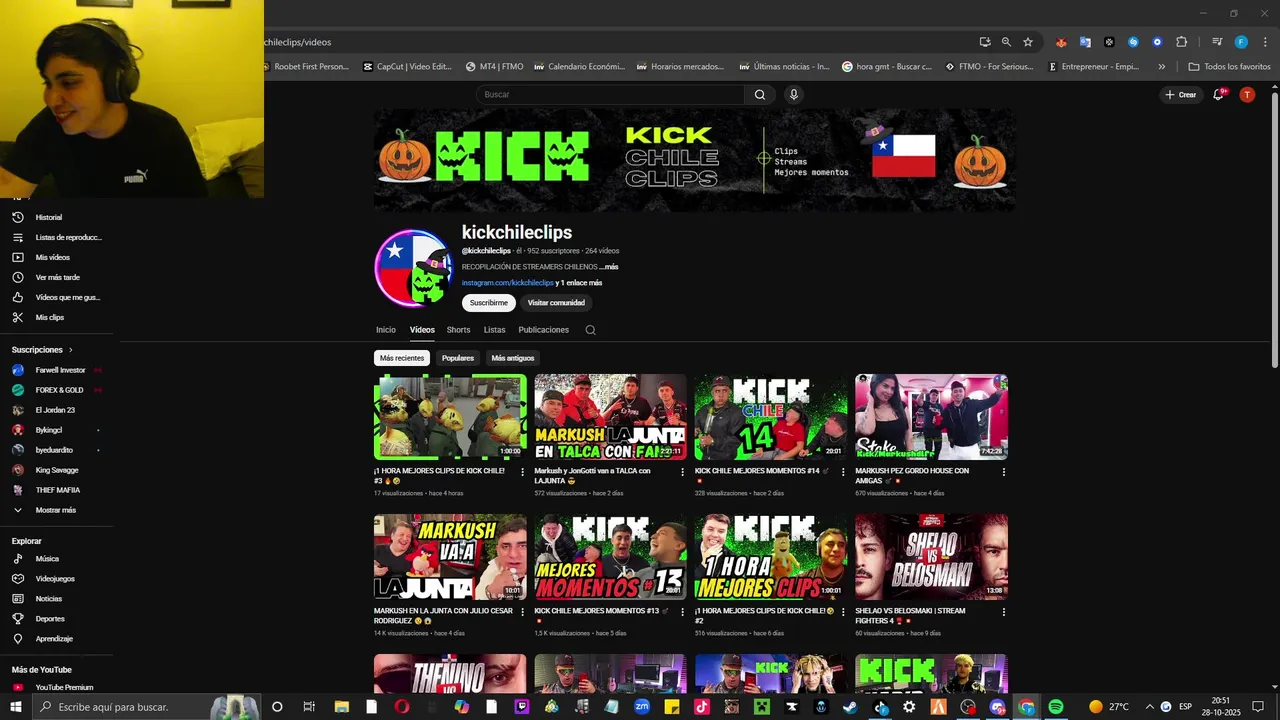The width and height of the screenshot is (1280, 720).
Task: Open Chrome profile avatar F
Action: (1241, 42)
